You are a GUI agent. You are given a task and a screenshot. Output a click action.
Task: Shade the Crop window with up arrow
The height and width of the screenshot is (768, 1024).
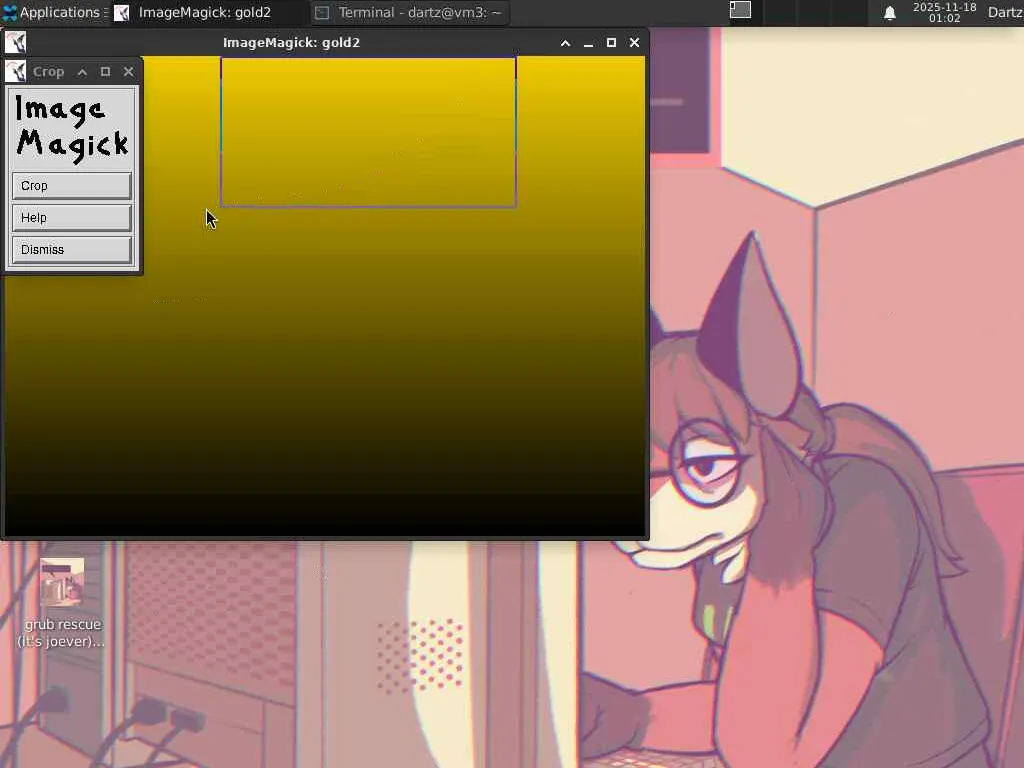pyautogui.click(x=82, y=72)
